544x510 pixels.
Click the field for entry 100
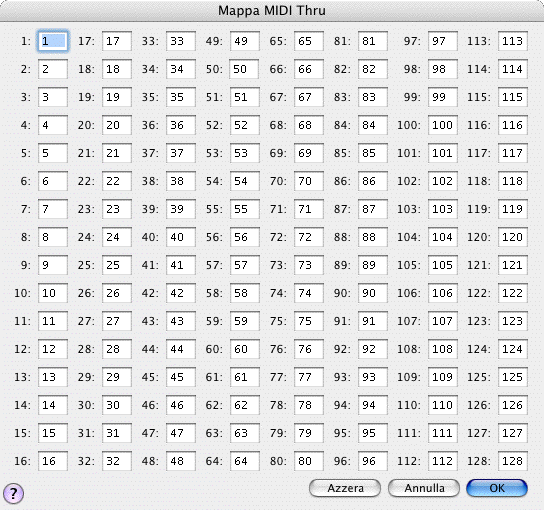click(x=443, y=125)
